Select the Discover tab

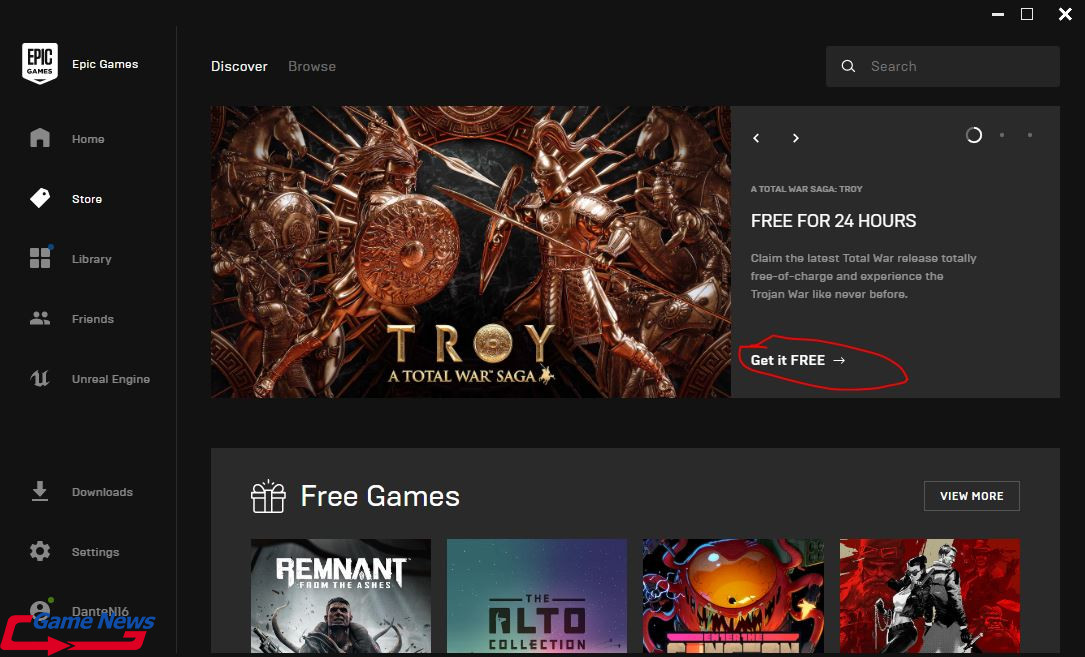pos(239,66)
